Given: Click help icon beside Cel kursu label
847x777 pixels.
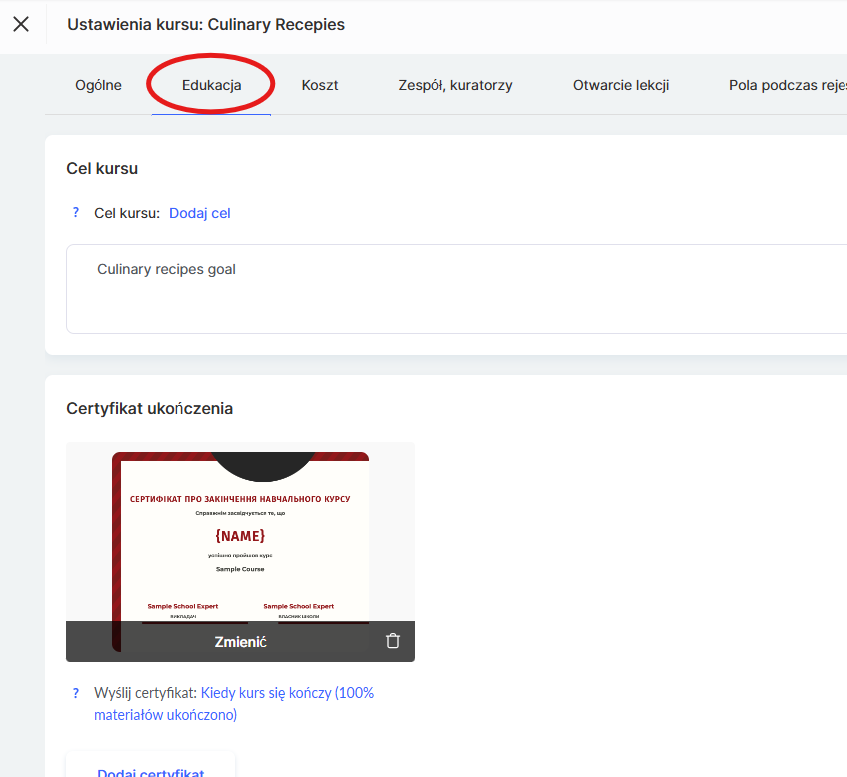Looking at the screenshot, I should click(75, 213).
